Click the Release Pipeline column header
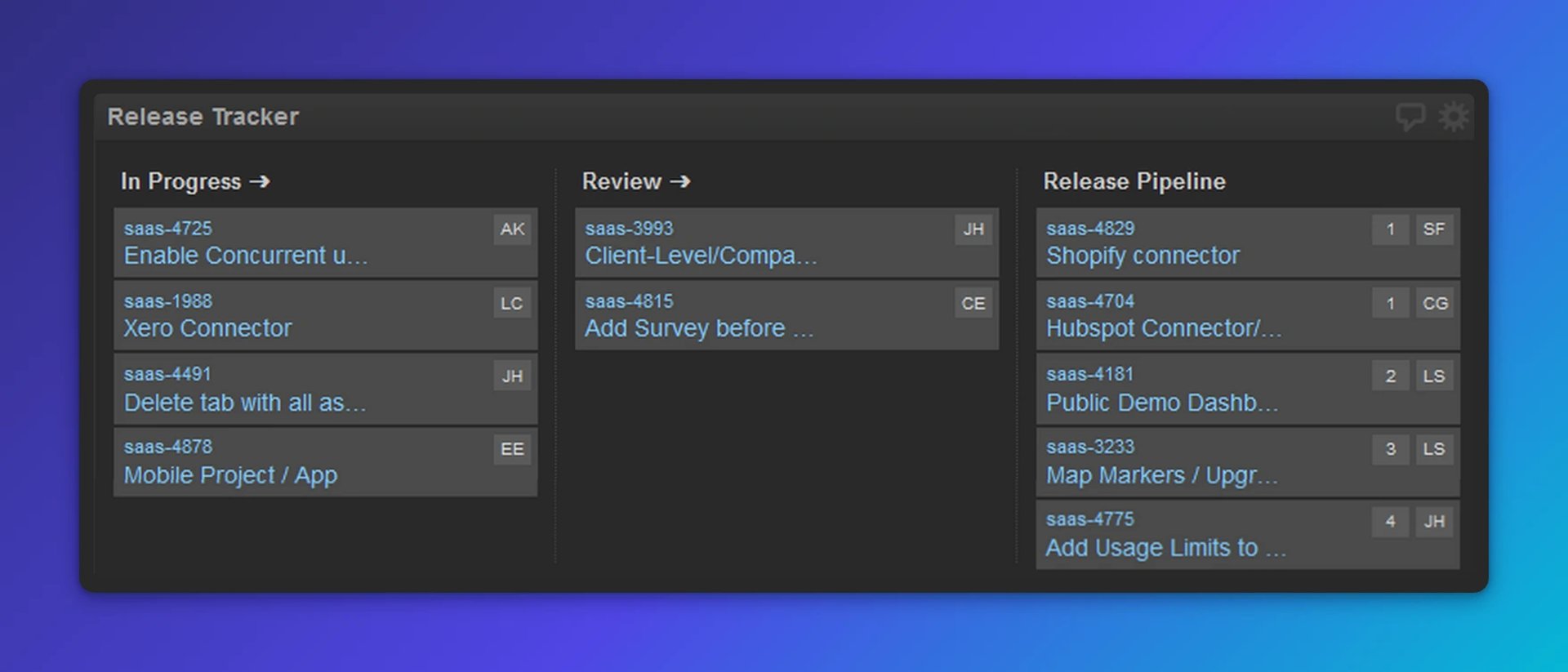The image size is (1568, 672). [x=1134, y=181]
